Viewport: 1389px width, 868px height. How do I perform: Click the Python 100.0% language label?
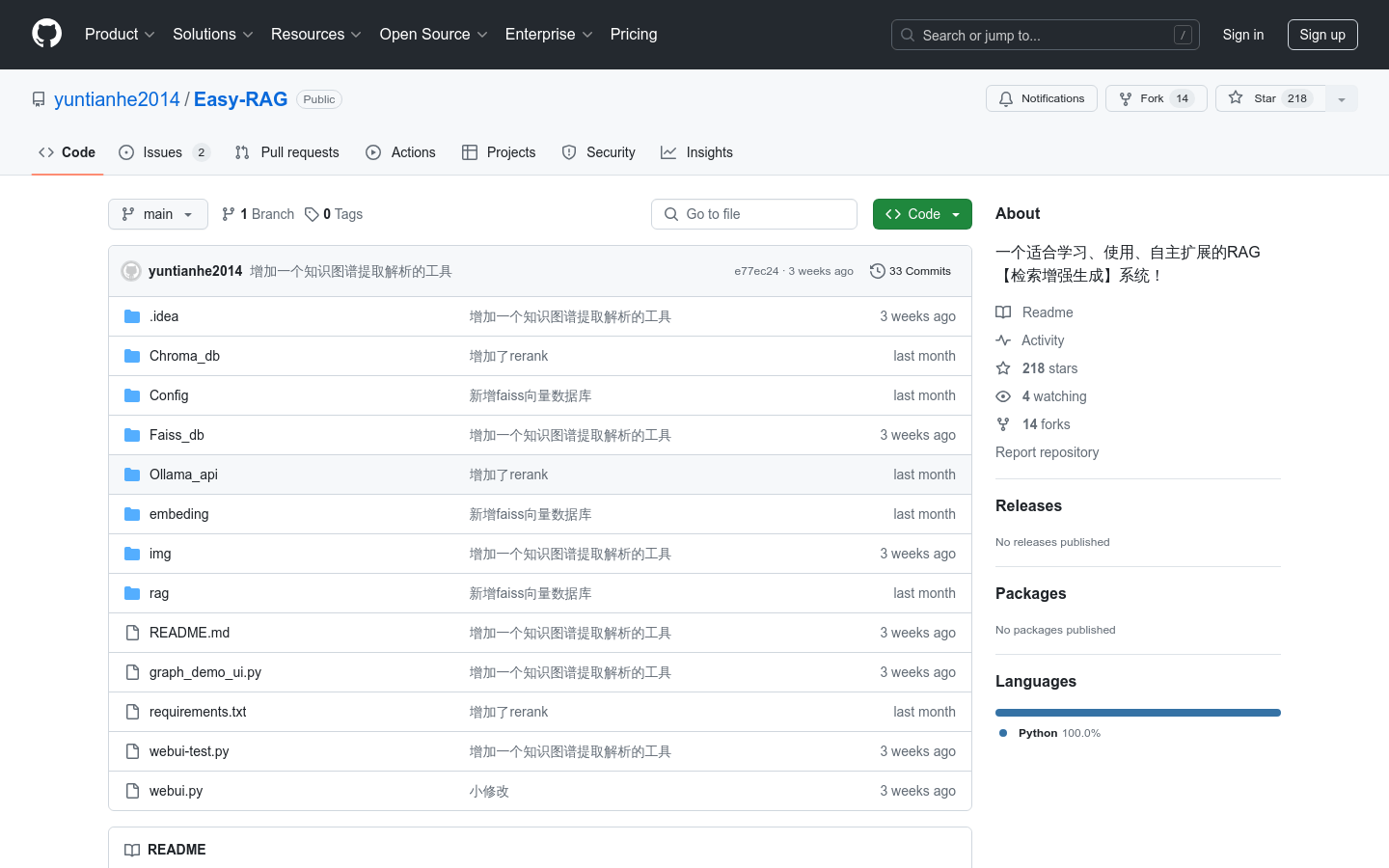1049,733
